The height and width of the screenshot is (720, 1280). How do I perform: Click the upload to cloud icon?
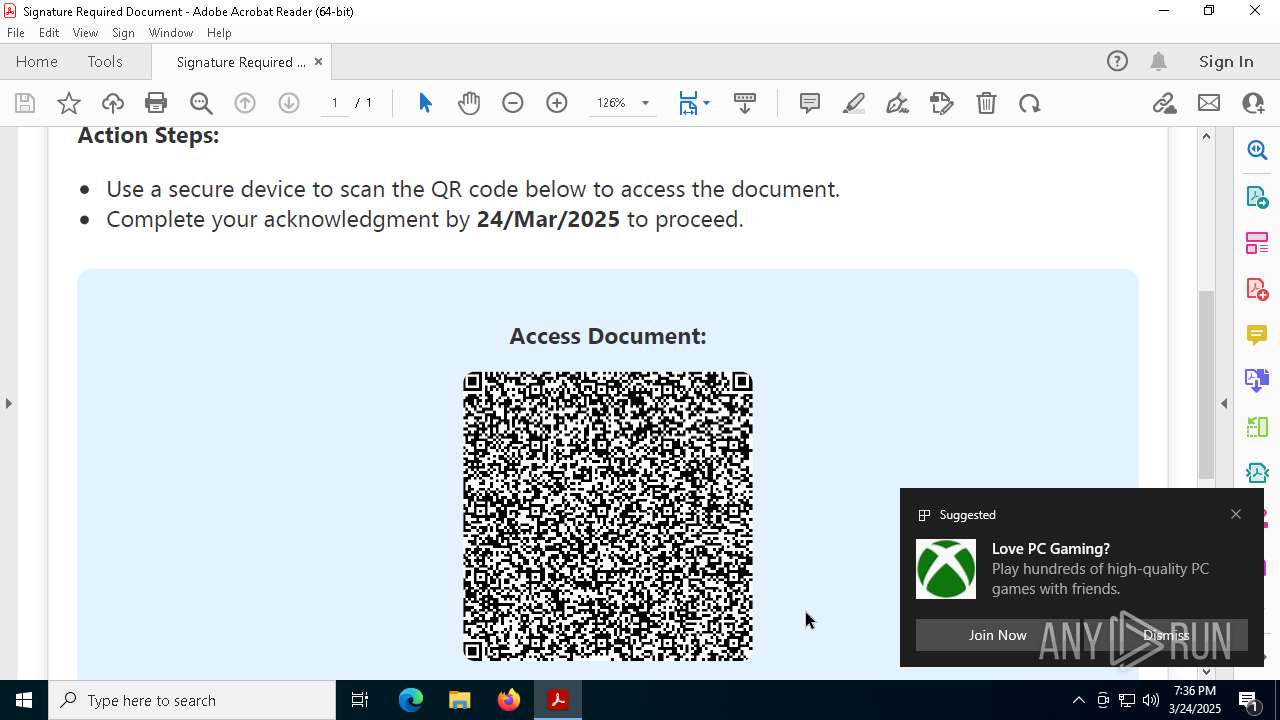113,103
